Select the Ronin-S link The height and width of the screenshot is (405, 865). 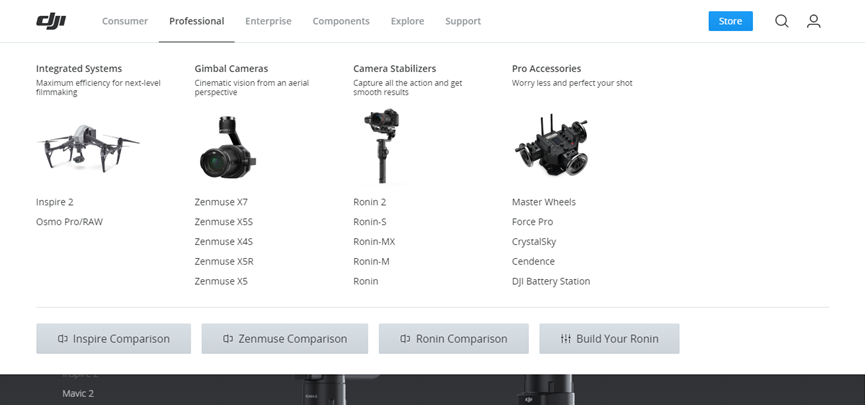369,222
